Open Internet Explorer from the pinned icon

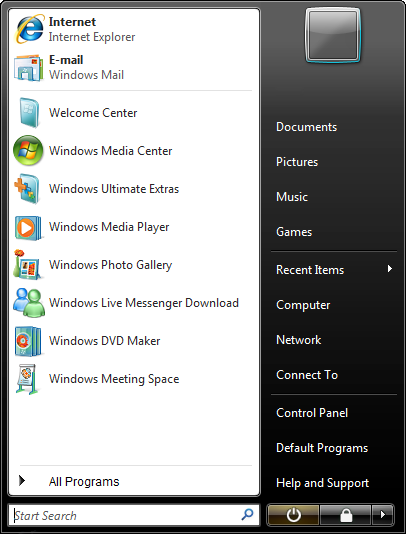click(x=29, y=29)
